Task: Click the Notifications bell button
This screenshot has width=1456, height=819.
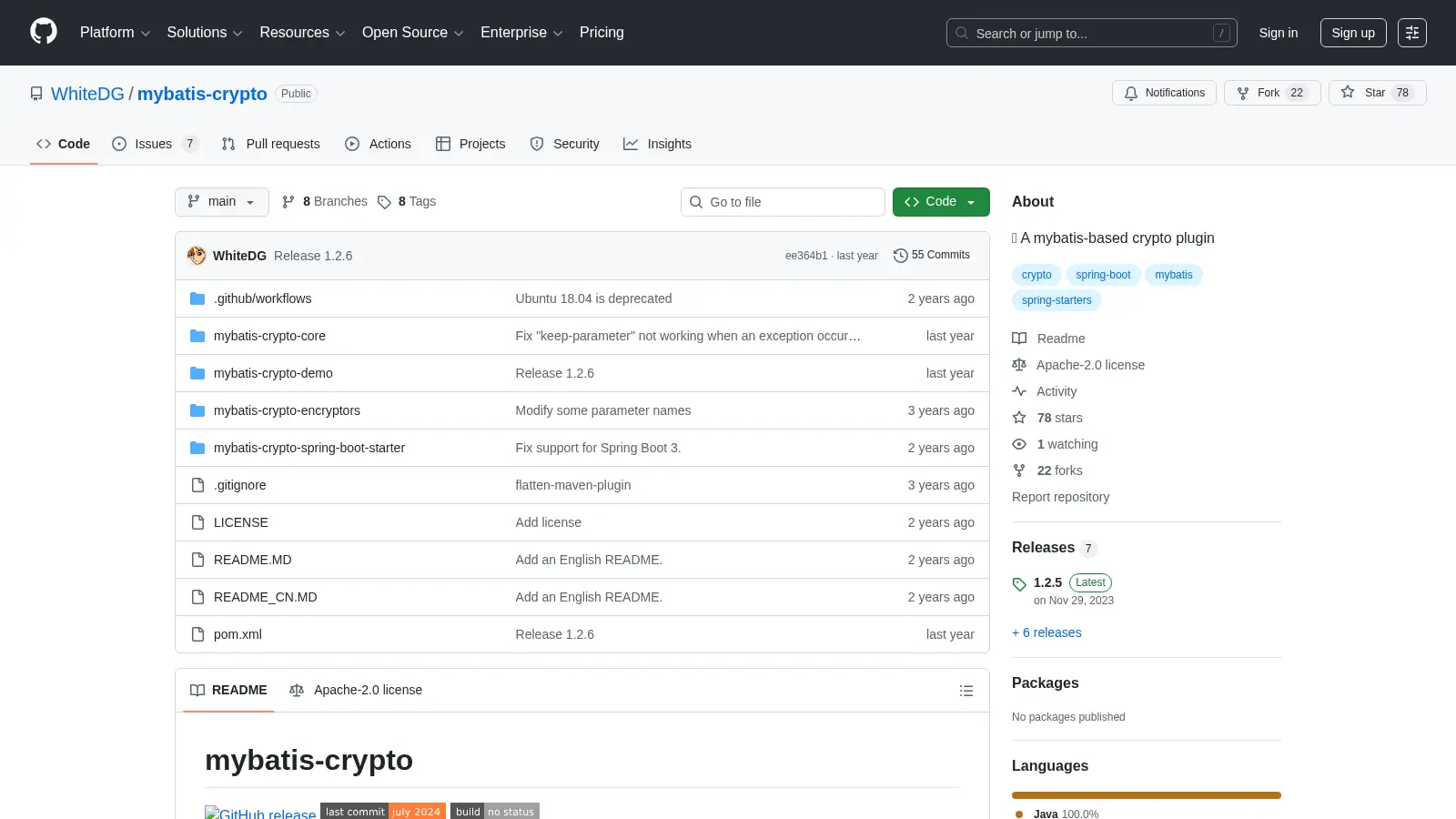Action: click(x=1164, y=93)
